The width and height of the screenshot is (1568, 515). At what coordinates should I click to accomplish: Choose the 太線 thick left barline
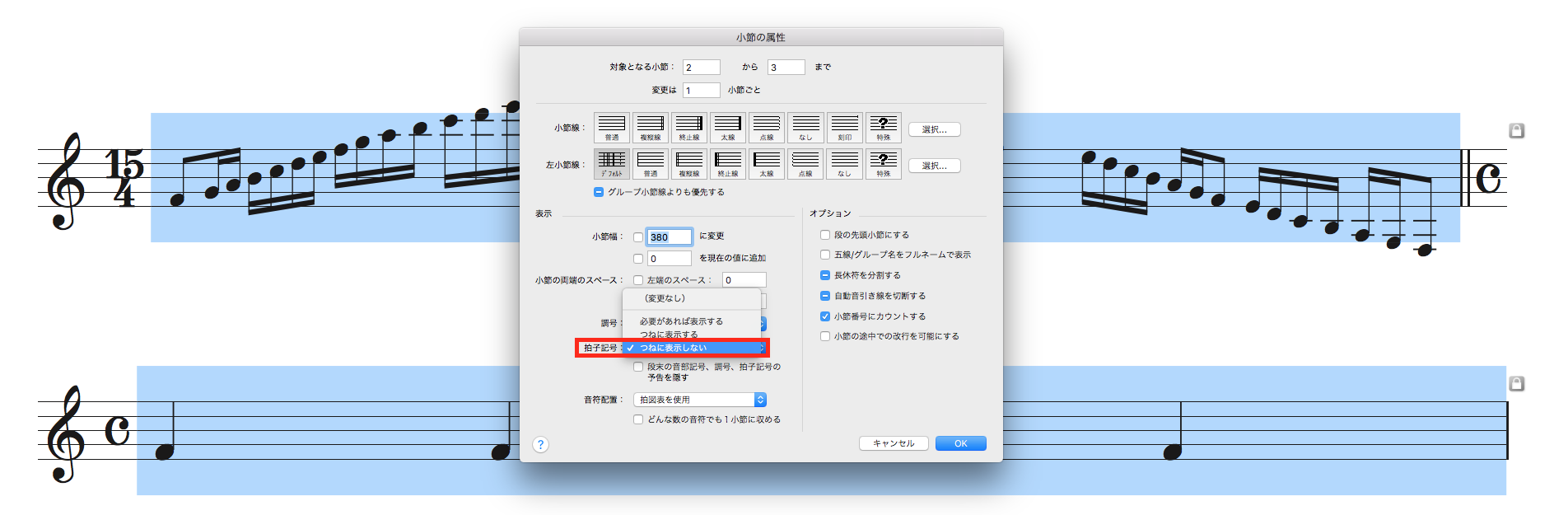(767, 163)
